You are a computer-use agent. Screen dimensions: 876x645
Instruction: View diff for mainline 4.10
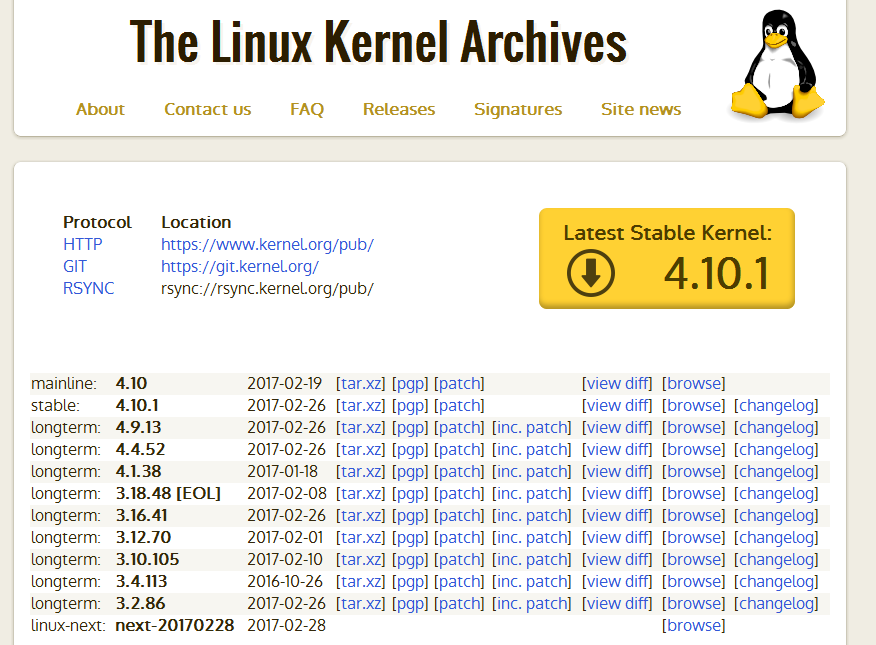point(617,384)
